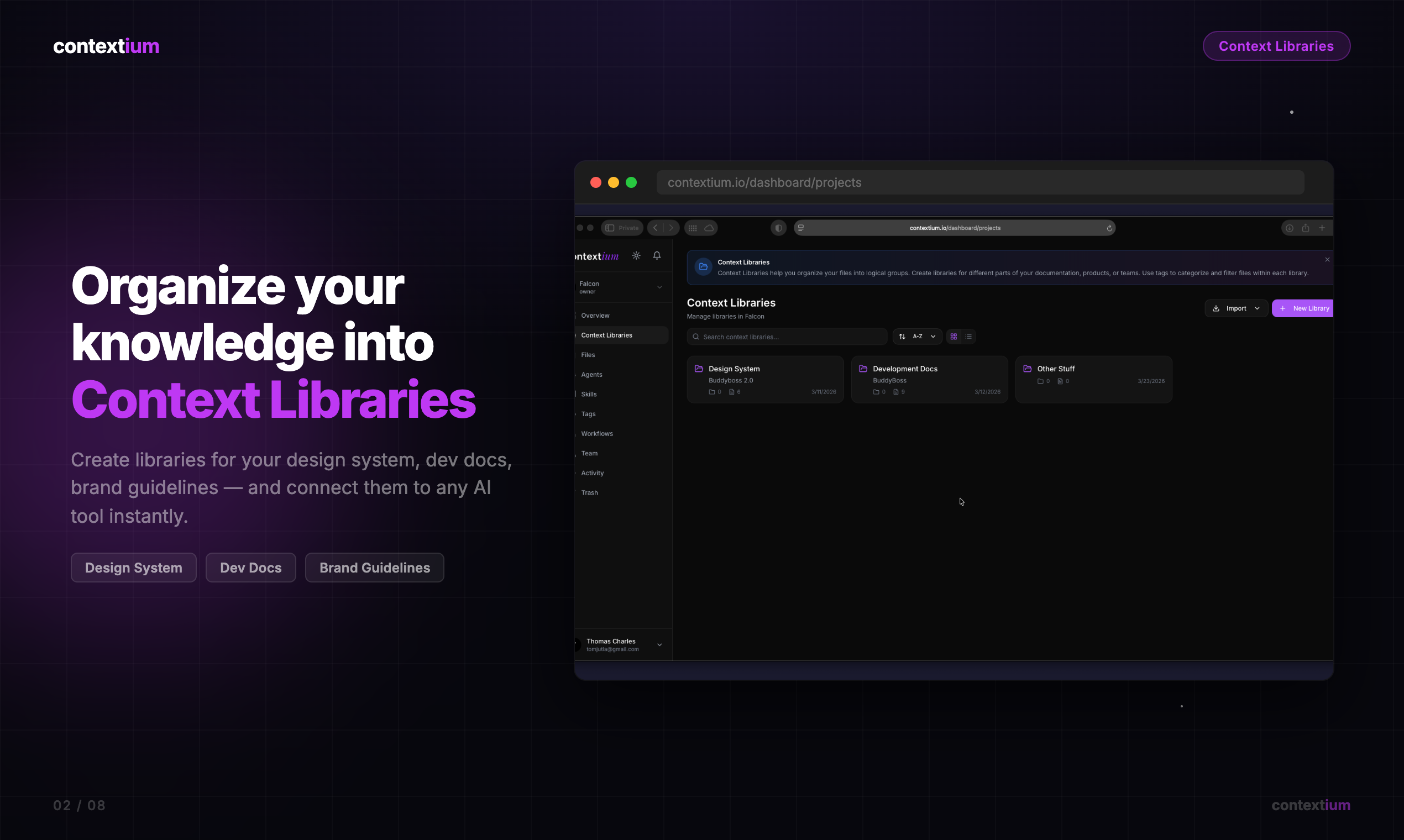Click the browser share icon
1404x840 pixels.
1306,228
